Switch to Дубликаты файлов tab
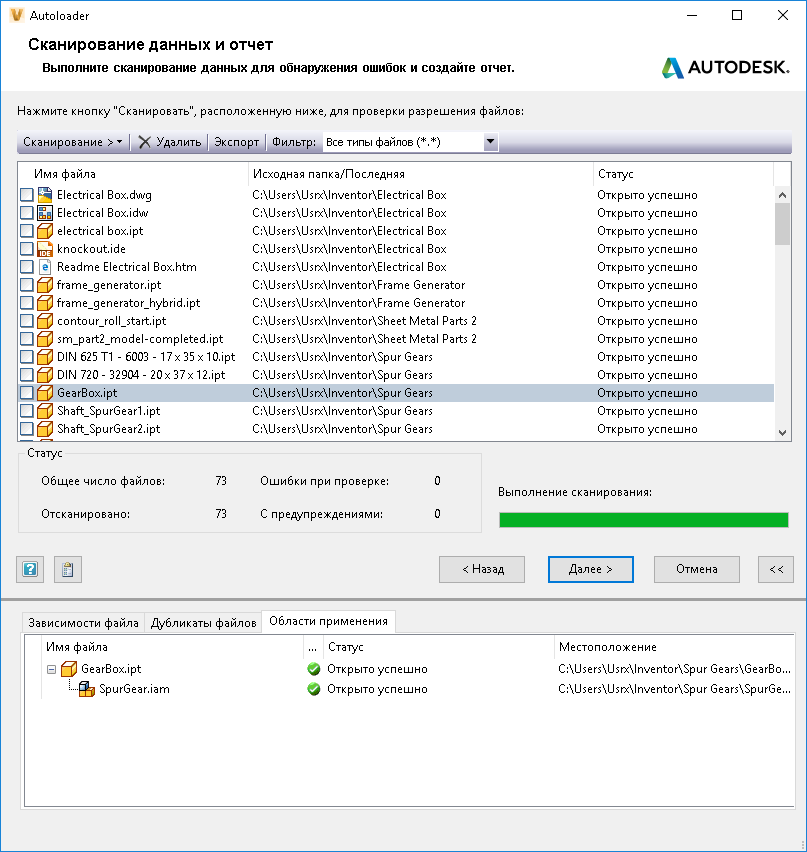The width and height of the screenshot is (807, 852). [203, 623]
